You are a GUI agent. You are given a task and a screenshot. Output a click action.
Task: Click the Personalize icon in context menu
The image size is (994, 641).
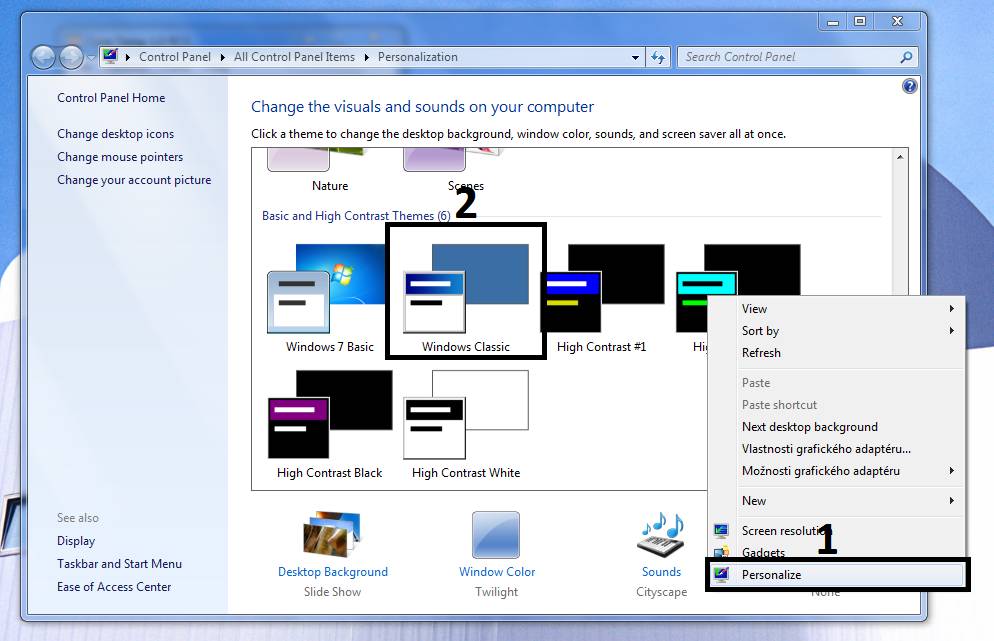[721, 574]
